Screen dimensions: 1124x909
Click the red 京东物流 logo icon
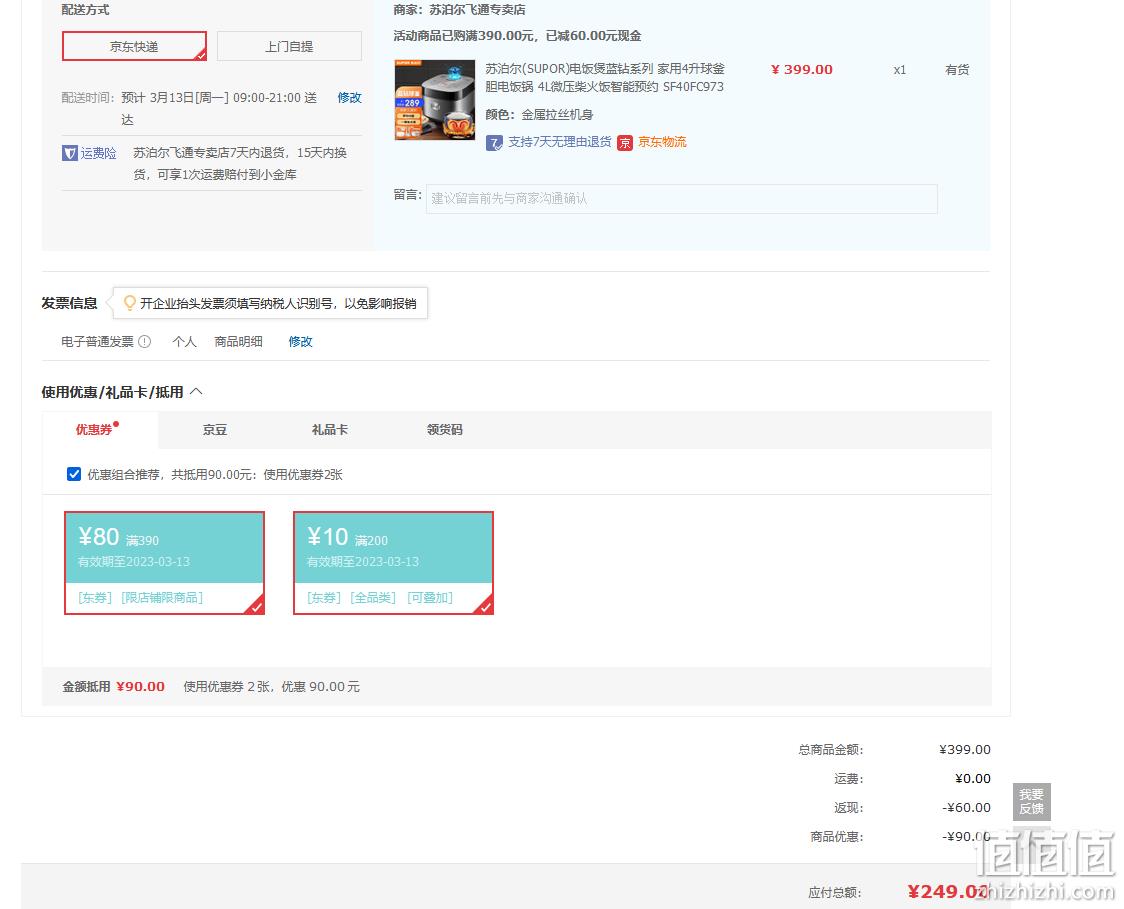(625, 143)
